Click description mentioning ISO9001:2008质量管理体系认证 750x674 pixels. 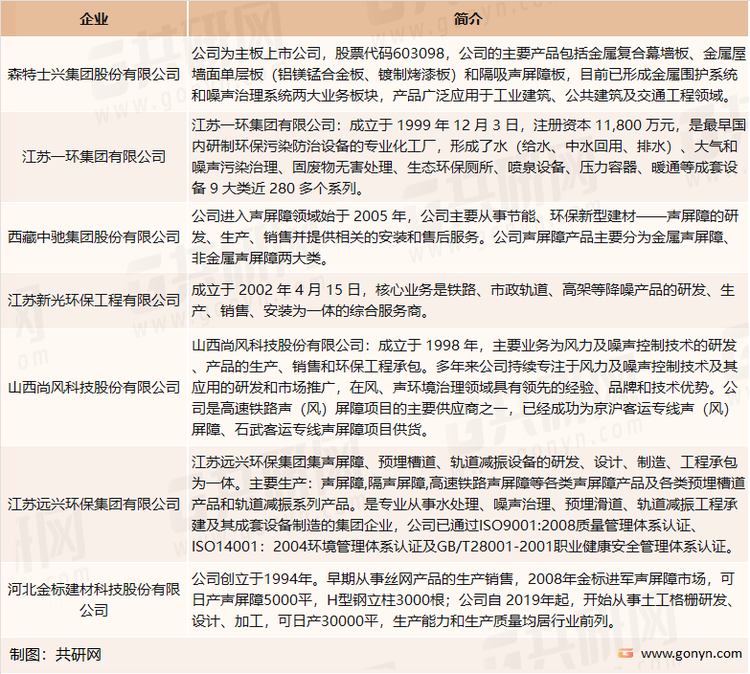click(468, 504)
